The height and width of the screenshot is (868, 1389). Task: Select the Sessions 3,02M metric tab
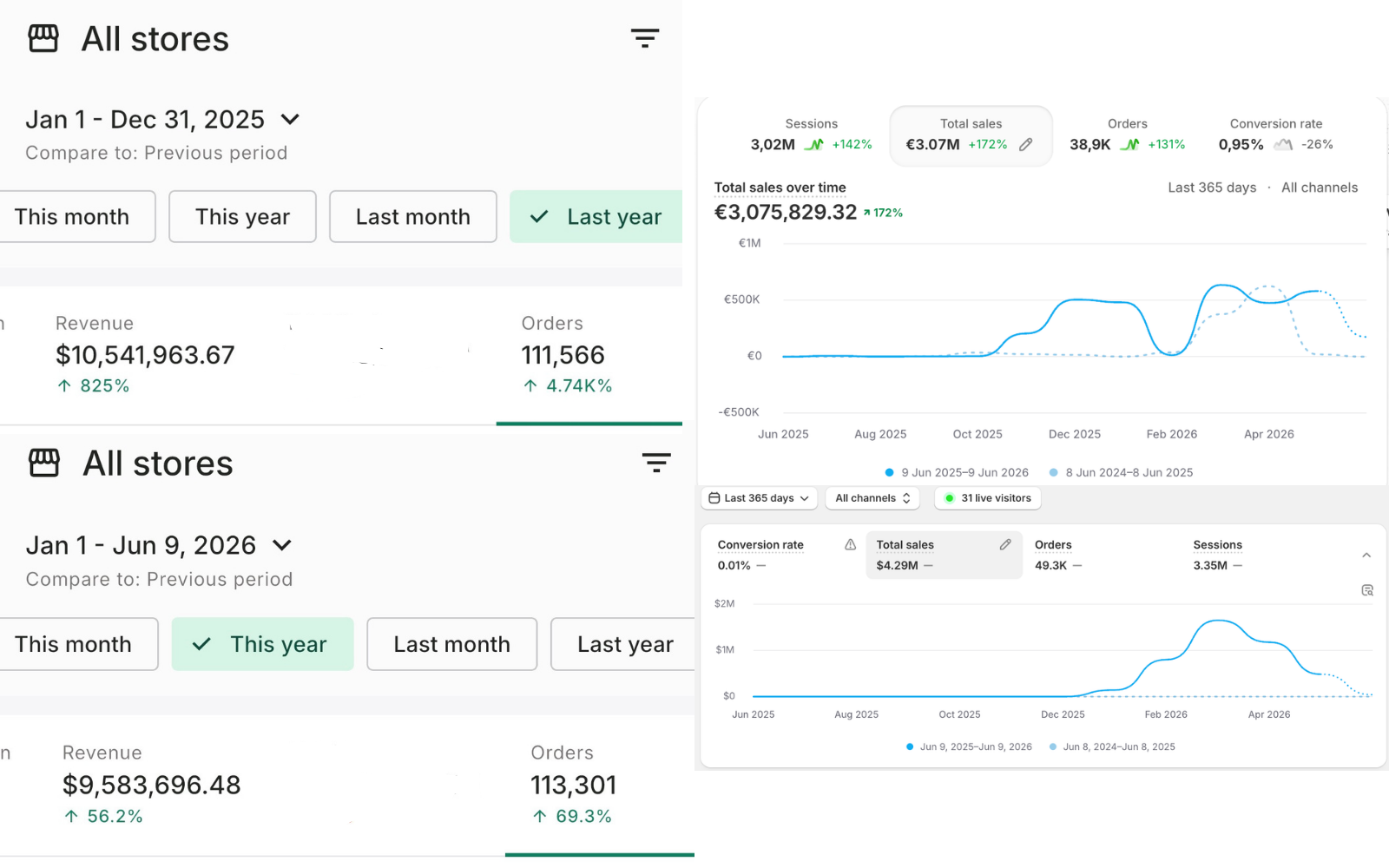point(811,135)
